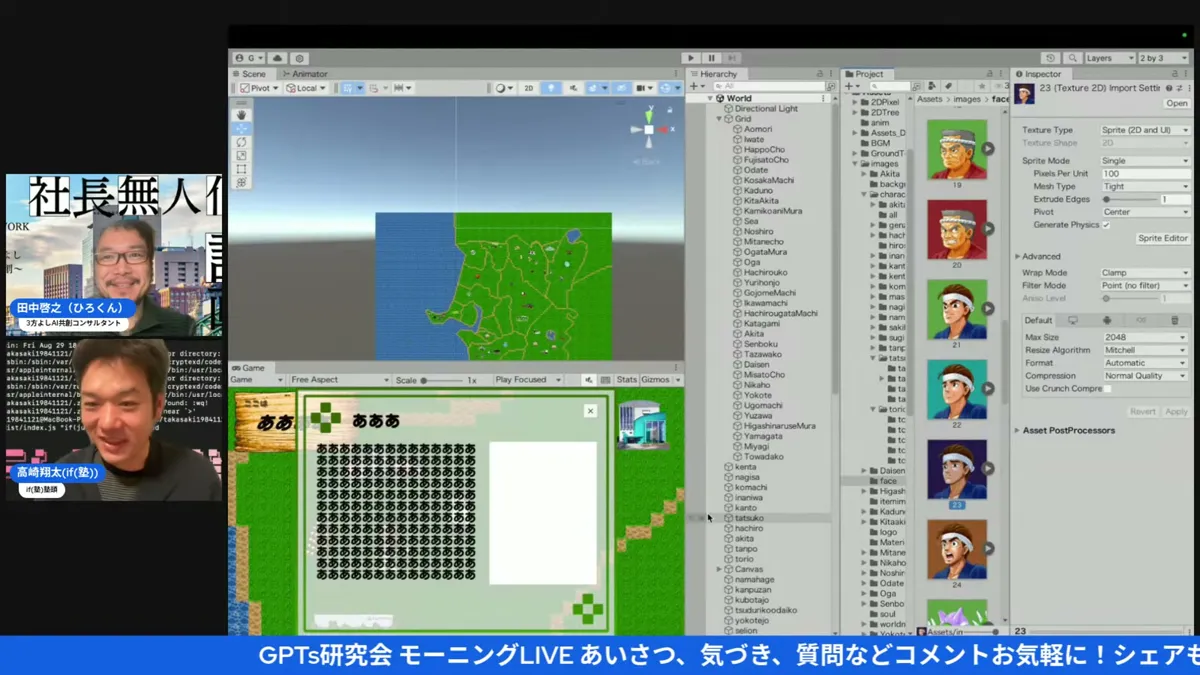Image resolution: width=1200 pixels, height=675 pixels.
Task: Select the Hand (view) tool in Scene
Action: [x=242, y=115]
